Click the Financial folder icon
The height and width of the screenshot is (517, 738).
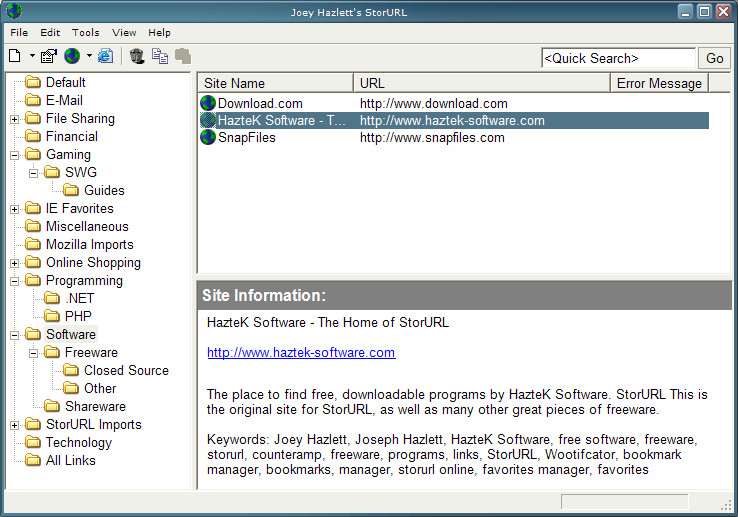[x=33, y=137]
